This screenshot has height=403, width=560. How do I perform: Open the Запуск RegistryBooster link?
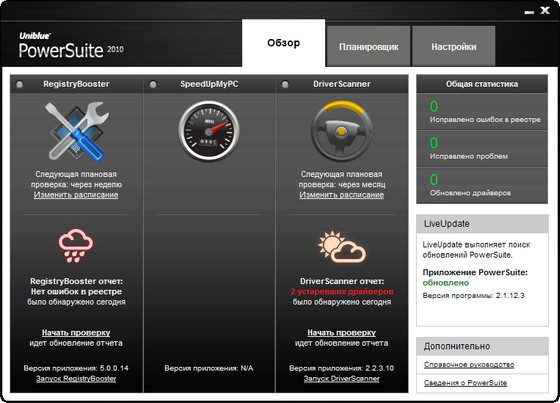coord(76,378)
